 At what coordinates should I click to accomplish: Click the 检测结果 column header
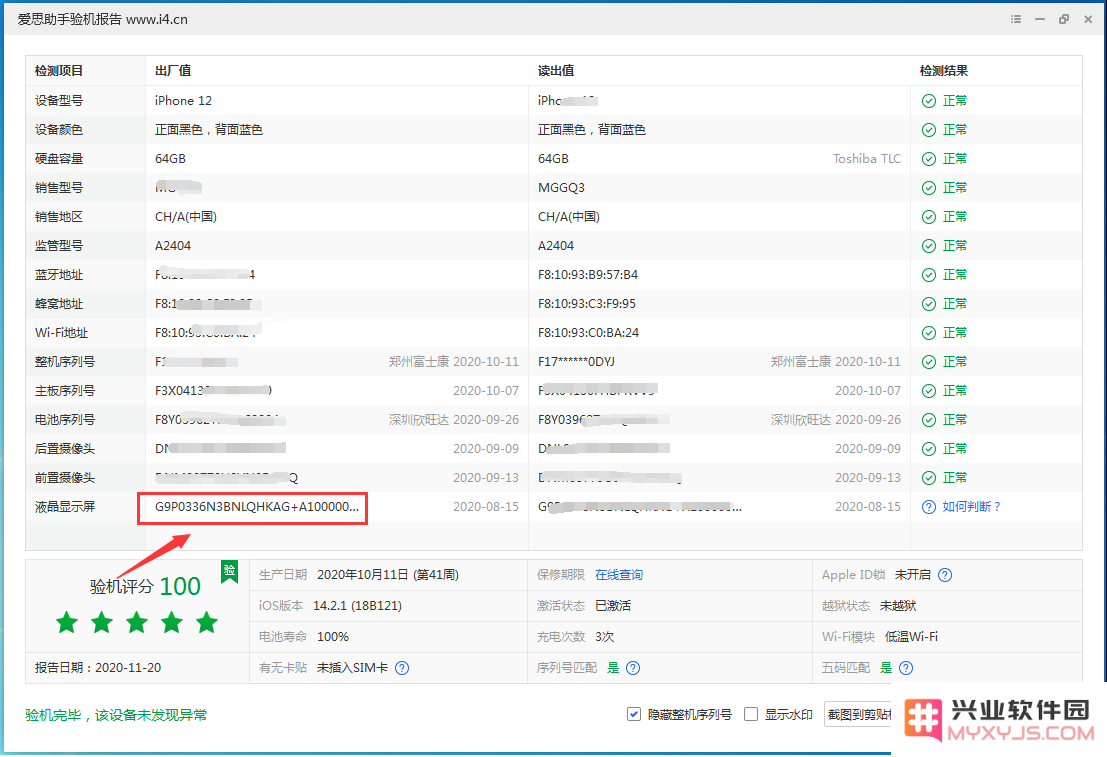tap(943, 71)
